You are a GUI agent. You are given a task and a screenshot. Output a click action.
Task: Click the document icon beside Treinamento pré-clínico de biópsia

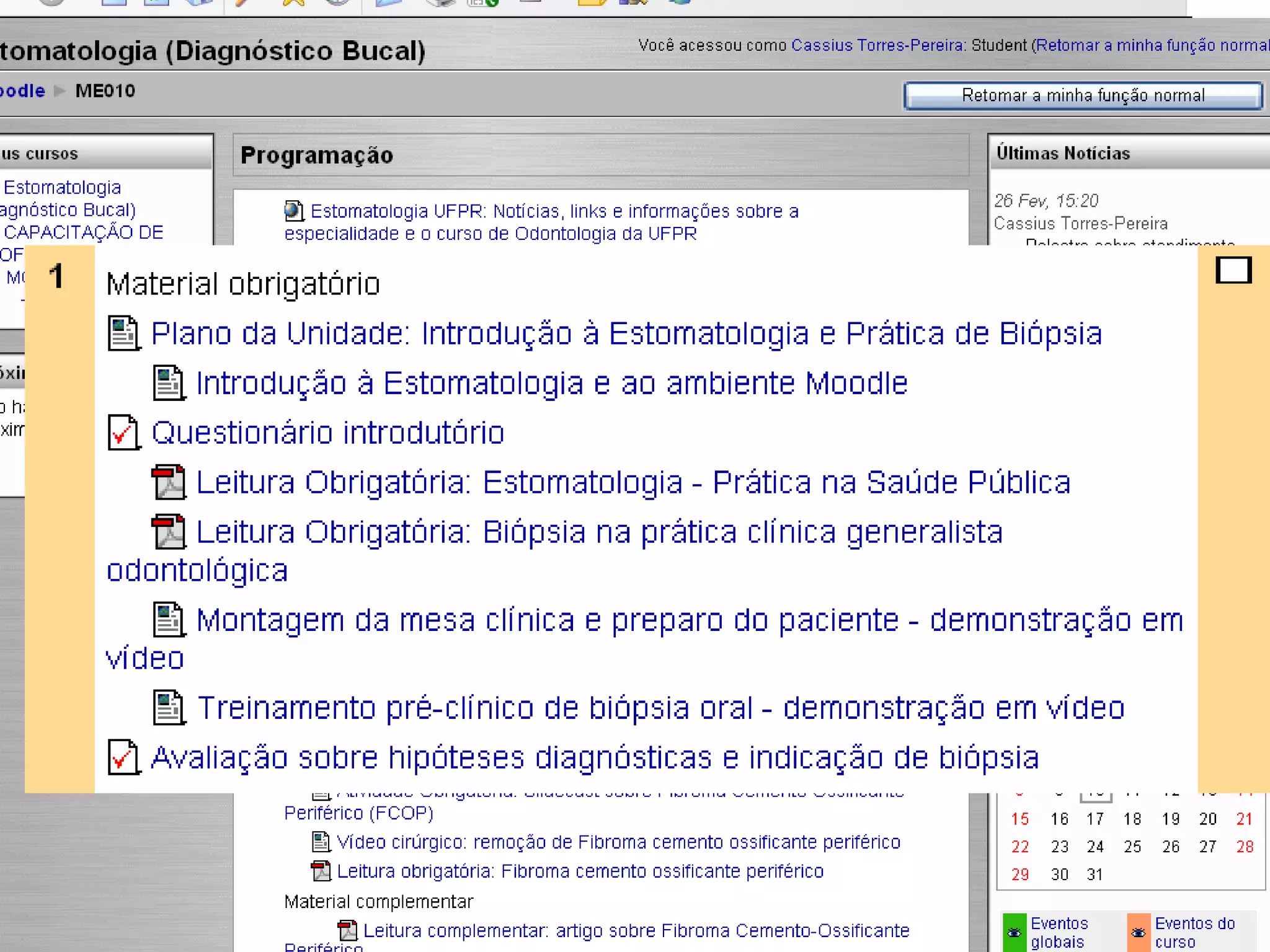tap(169, 708)
